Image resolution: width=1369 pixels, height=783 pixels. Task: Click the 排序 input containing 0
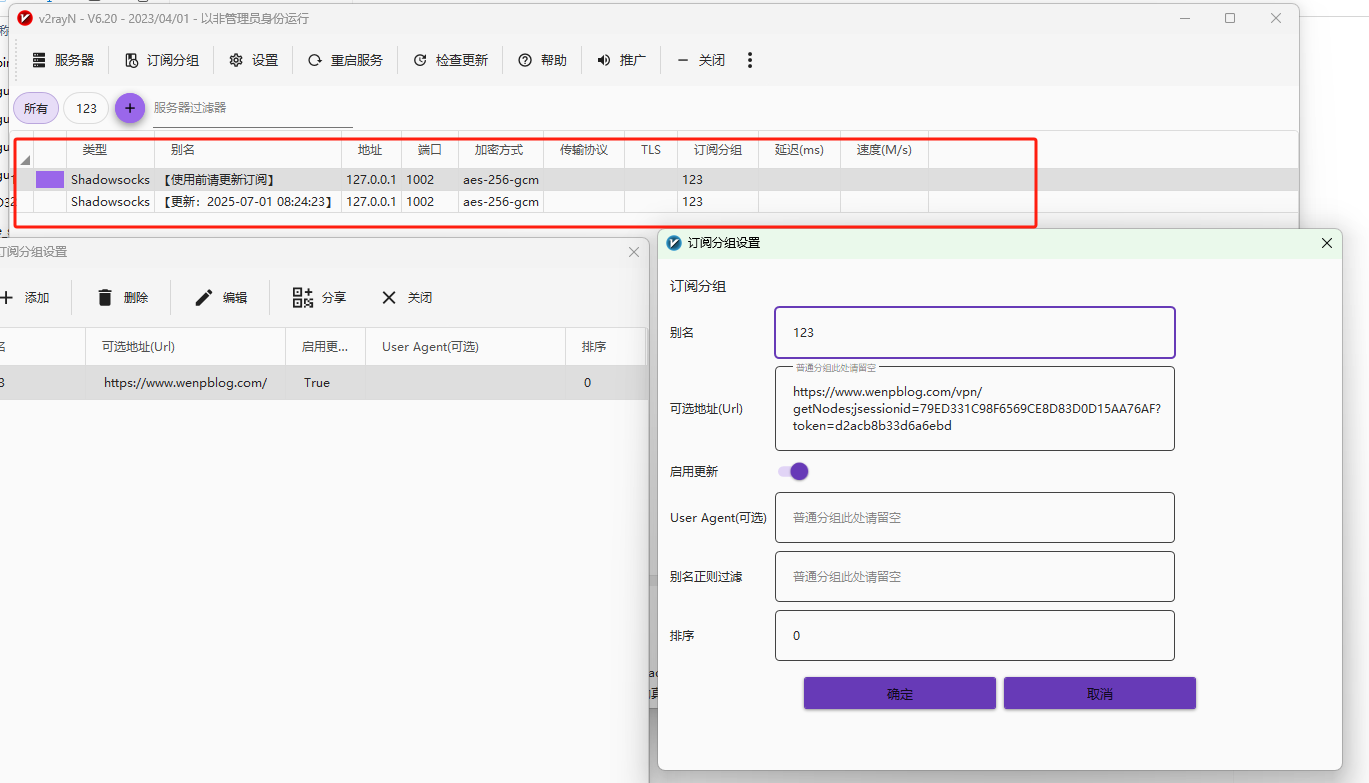point(975,636)
